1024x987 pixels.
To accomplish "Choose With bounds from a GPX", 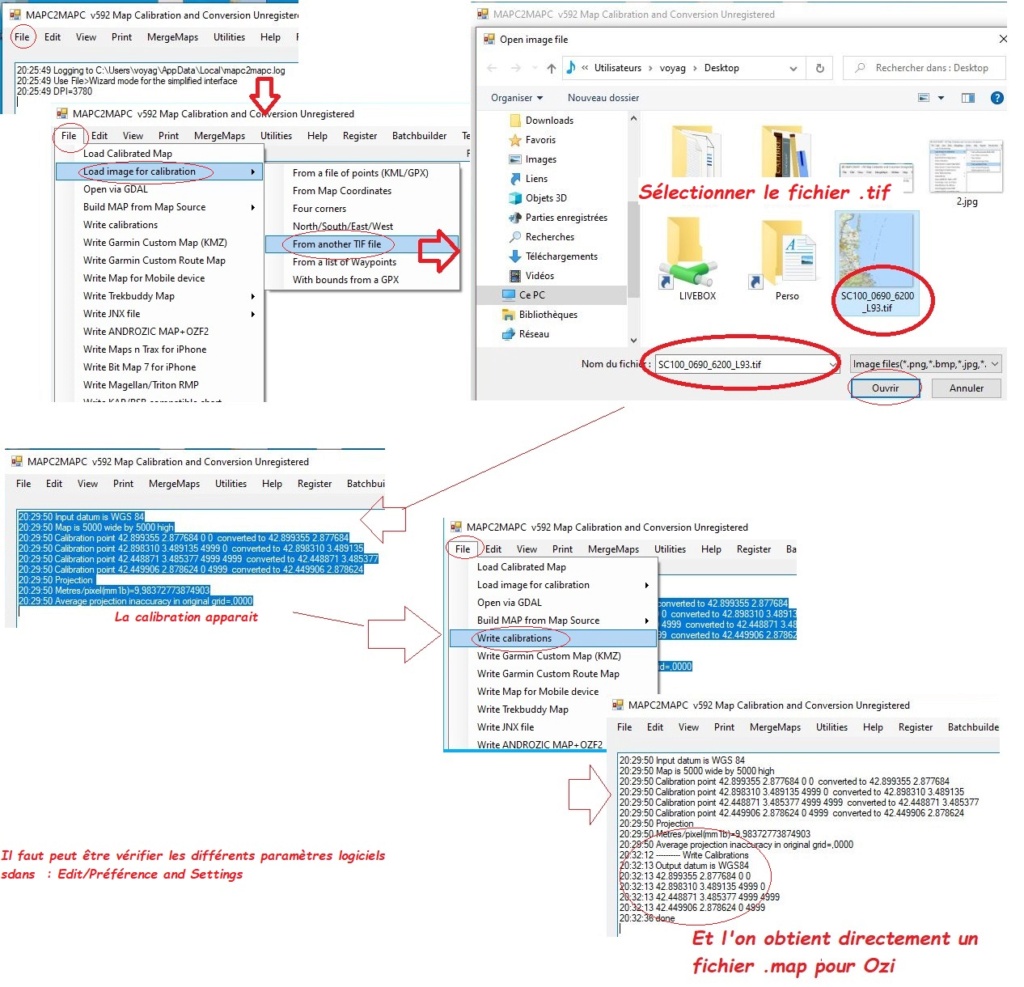I will 345,280.
